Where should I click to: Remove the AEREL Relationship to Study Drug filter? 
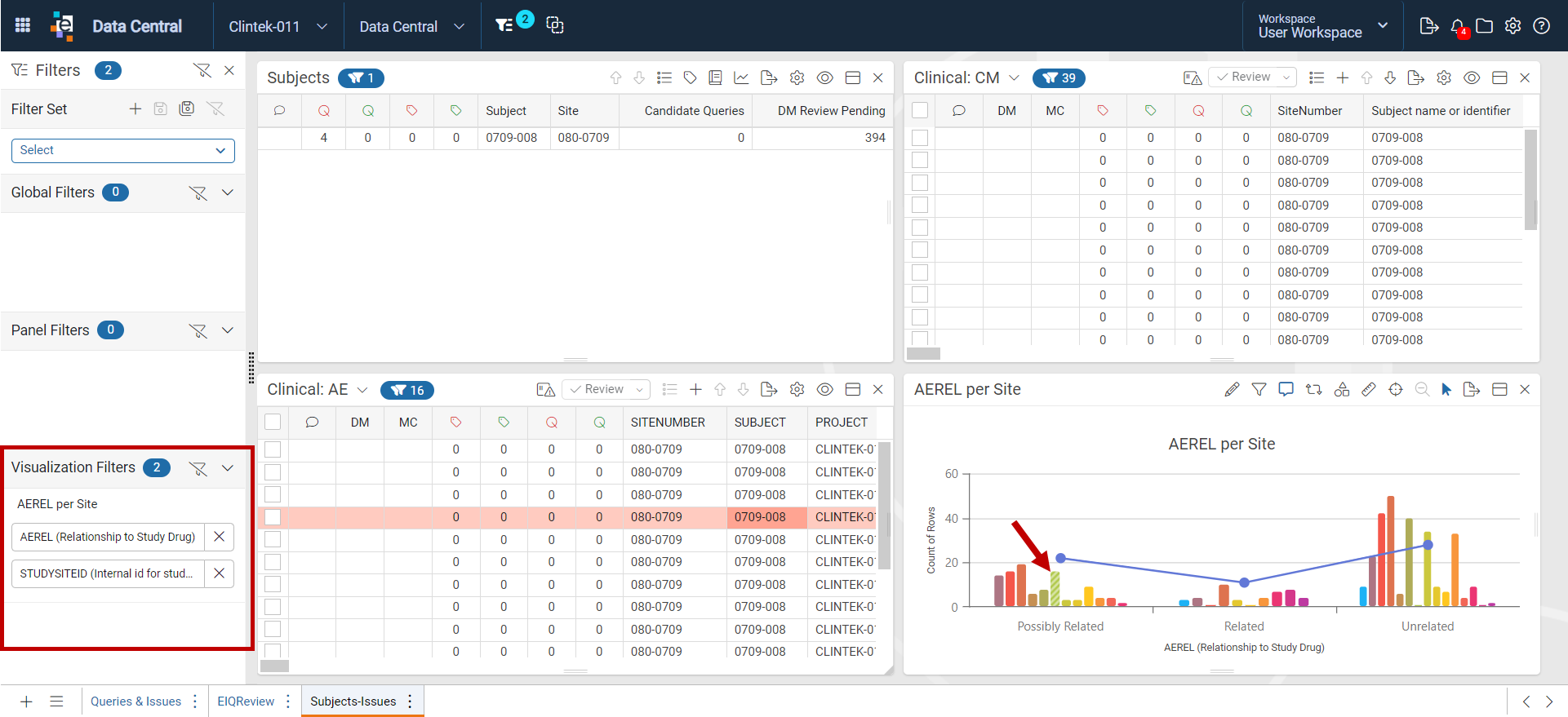219,537
